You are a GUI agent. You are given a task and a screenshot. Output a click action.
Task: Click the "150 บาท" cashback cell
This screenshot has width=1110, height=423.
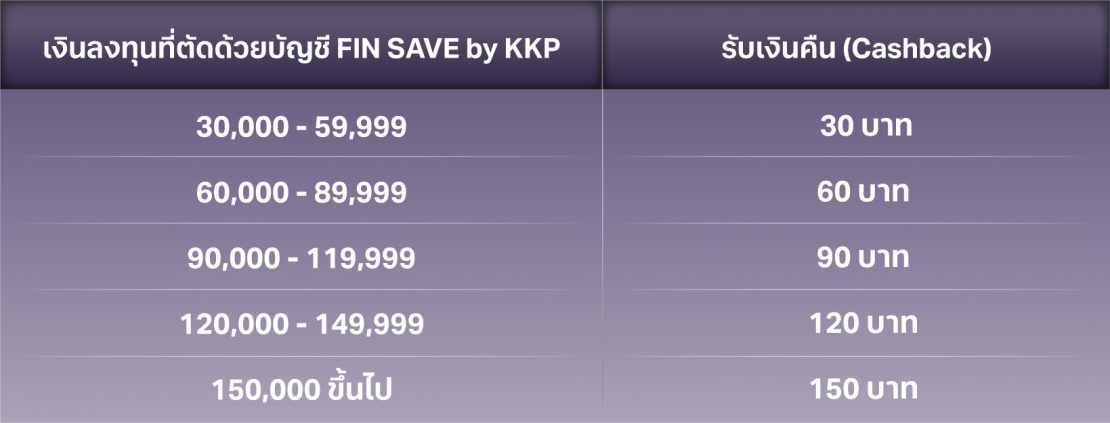point(864,389)
